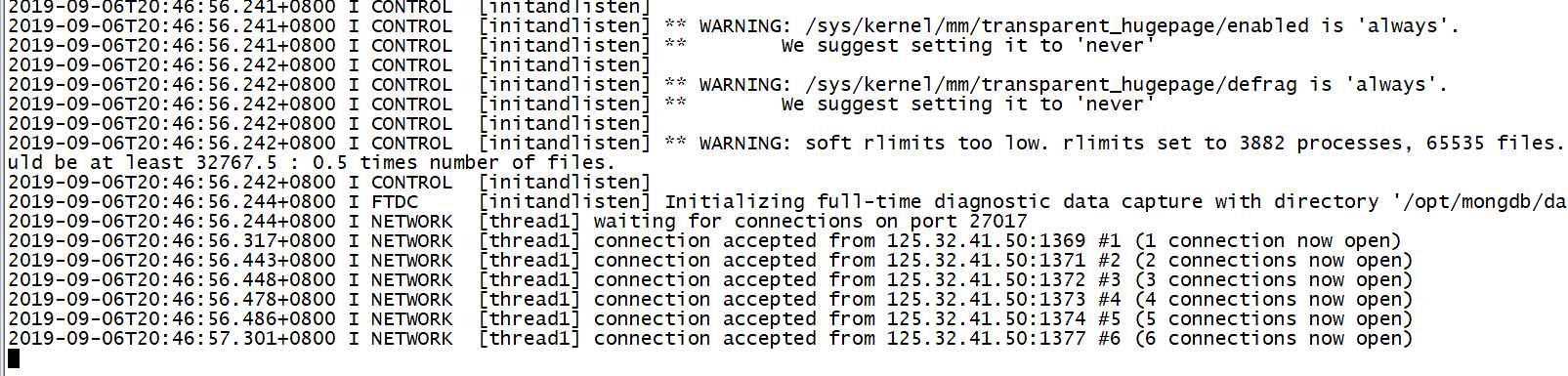Click IP address 125.32.41.50:1371
This screenshot has width=1568, height=376.
coord(986,261)
